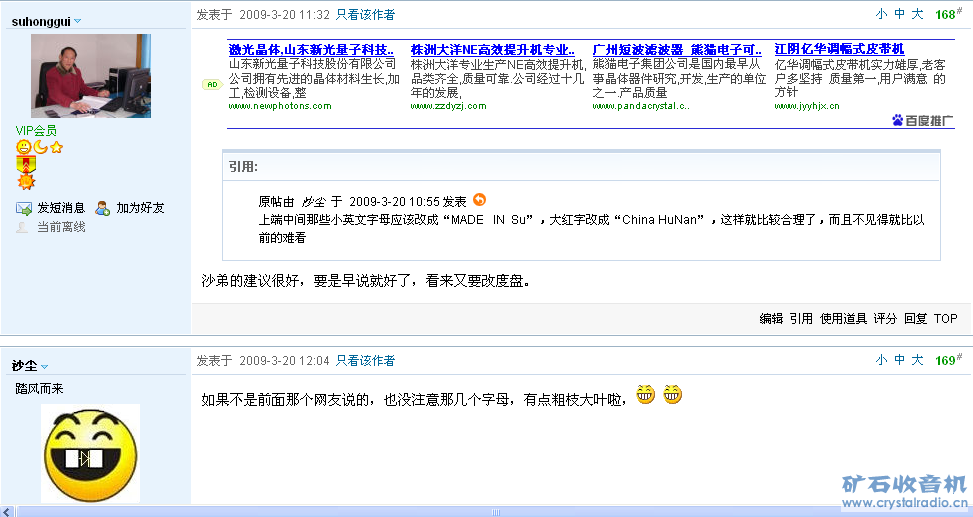The image size is (973, 517).
Task: Click suhonggui's avatar photo
Action: [91, 76]
